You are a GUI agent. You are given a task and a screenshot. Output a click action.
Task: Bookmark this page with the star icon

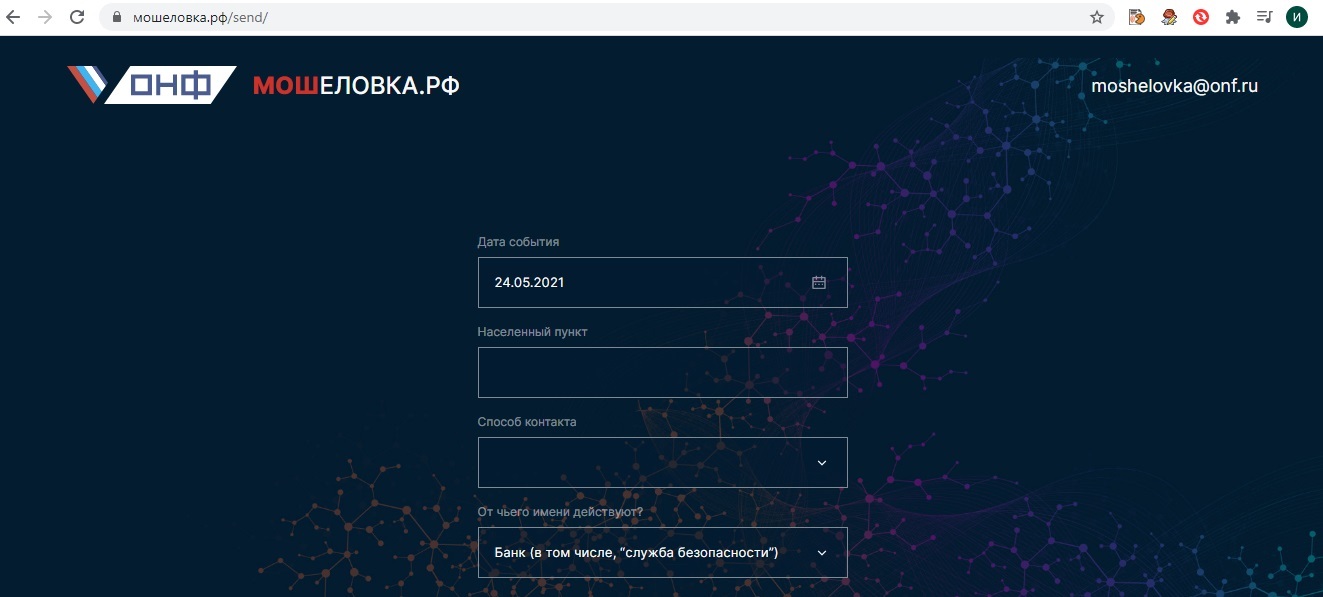(1097, 17)
